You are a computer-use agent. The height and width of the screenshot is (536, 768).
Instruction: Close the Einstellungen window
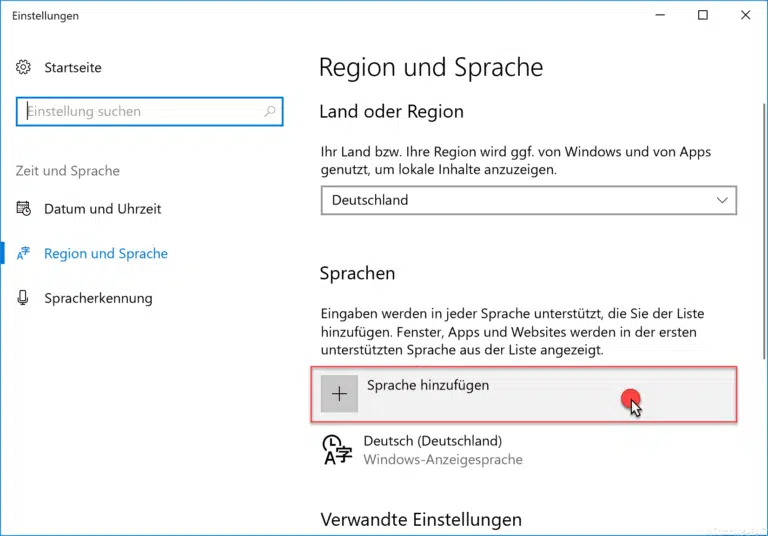pos(746,15)
